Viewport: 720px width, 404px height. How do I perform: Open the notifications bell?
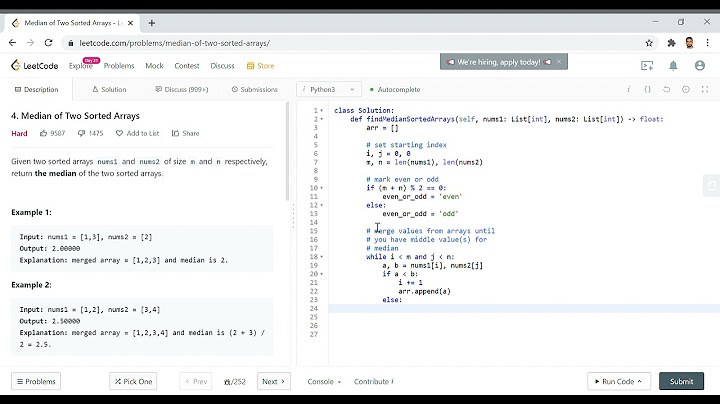[673, 66]
